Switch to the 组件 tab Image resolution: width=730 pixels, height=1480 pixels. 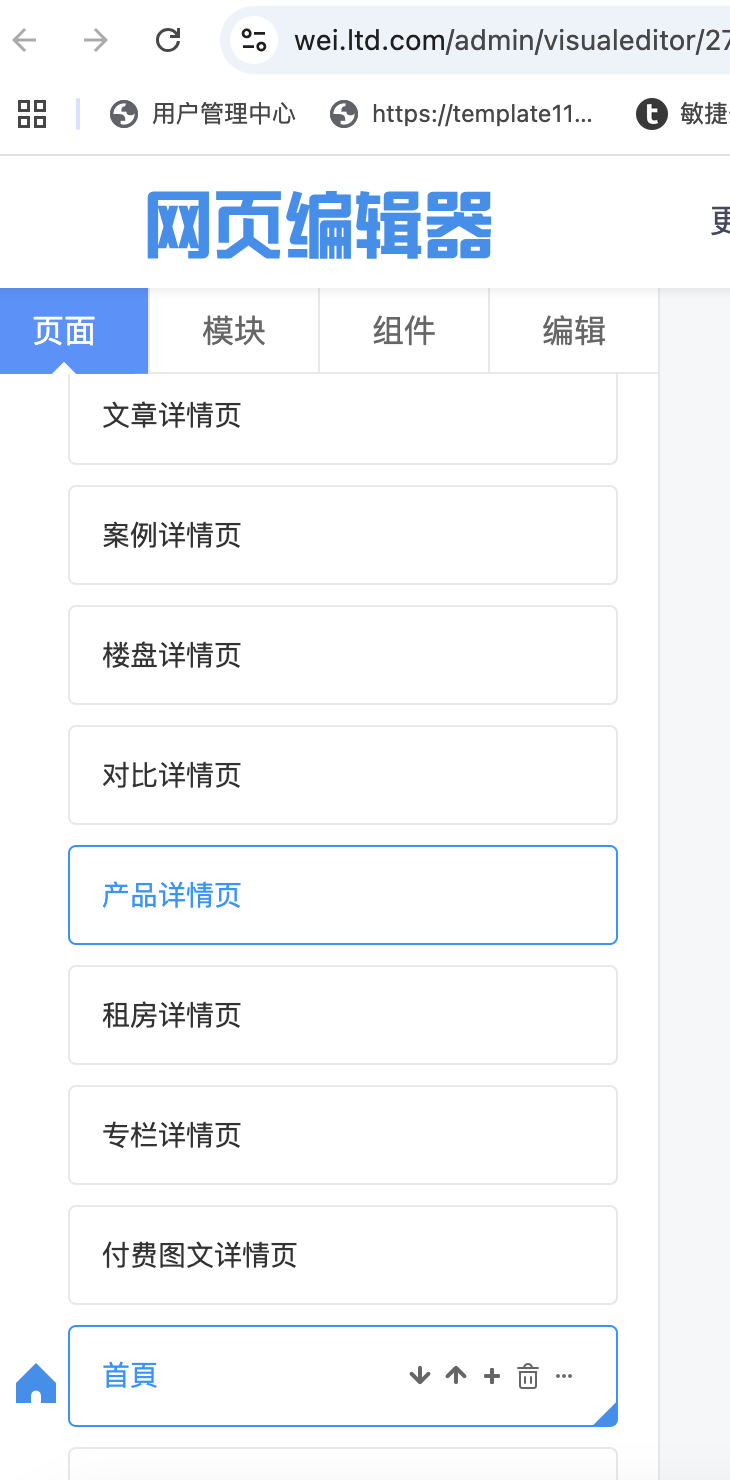click(x=404, y=331)
